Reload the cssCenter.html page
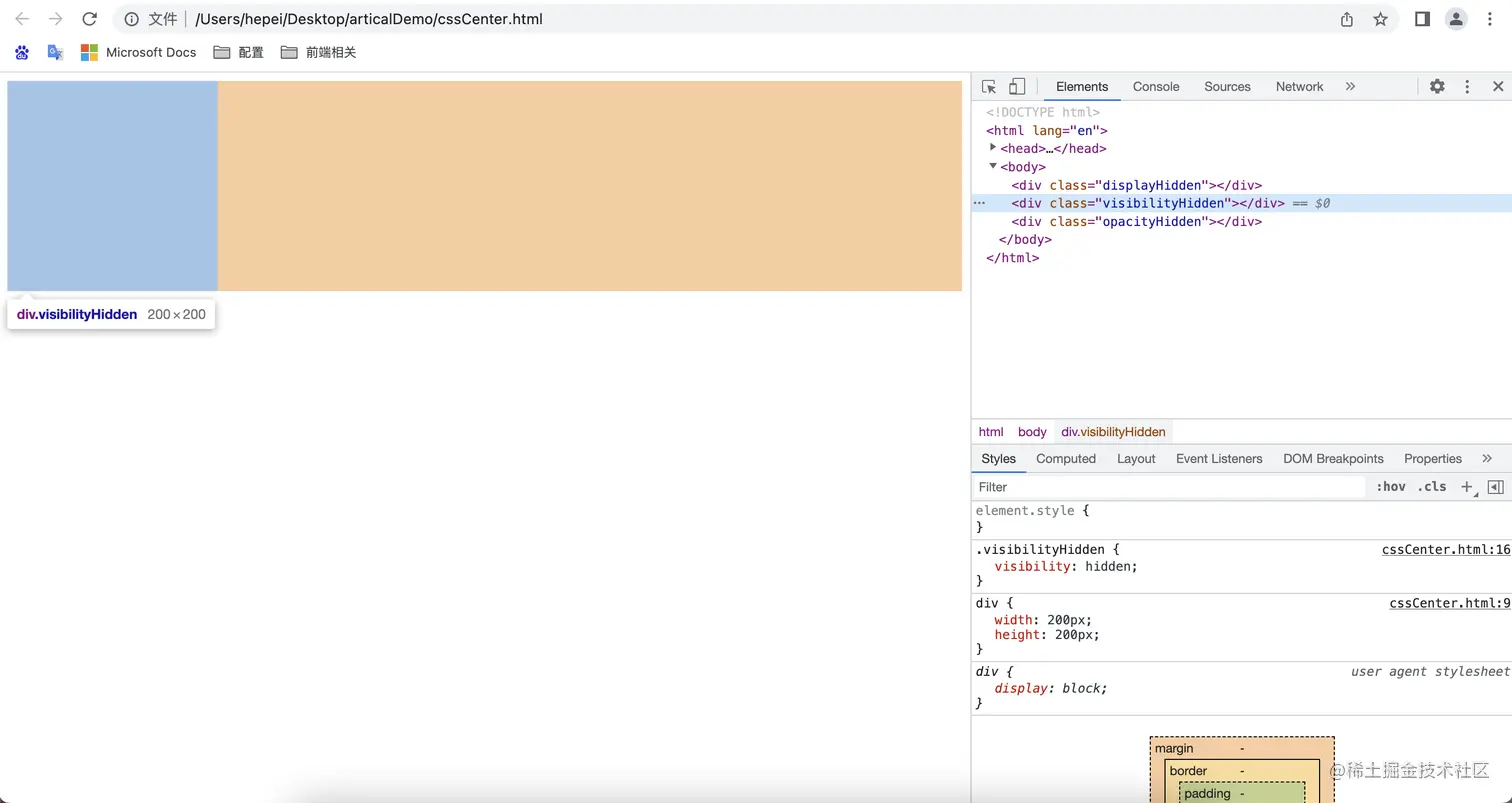Image resolution: width=1512 pixels, height=803 pixels. 90,19
